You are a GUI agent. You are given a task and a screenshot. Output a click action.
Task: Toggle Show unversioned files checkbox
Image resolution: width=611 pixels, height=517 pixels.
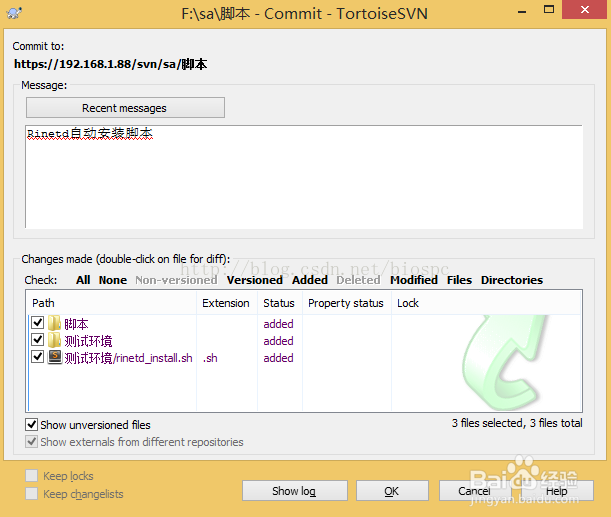(x=32, y=425)
